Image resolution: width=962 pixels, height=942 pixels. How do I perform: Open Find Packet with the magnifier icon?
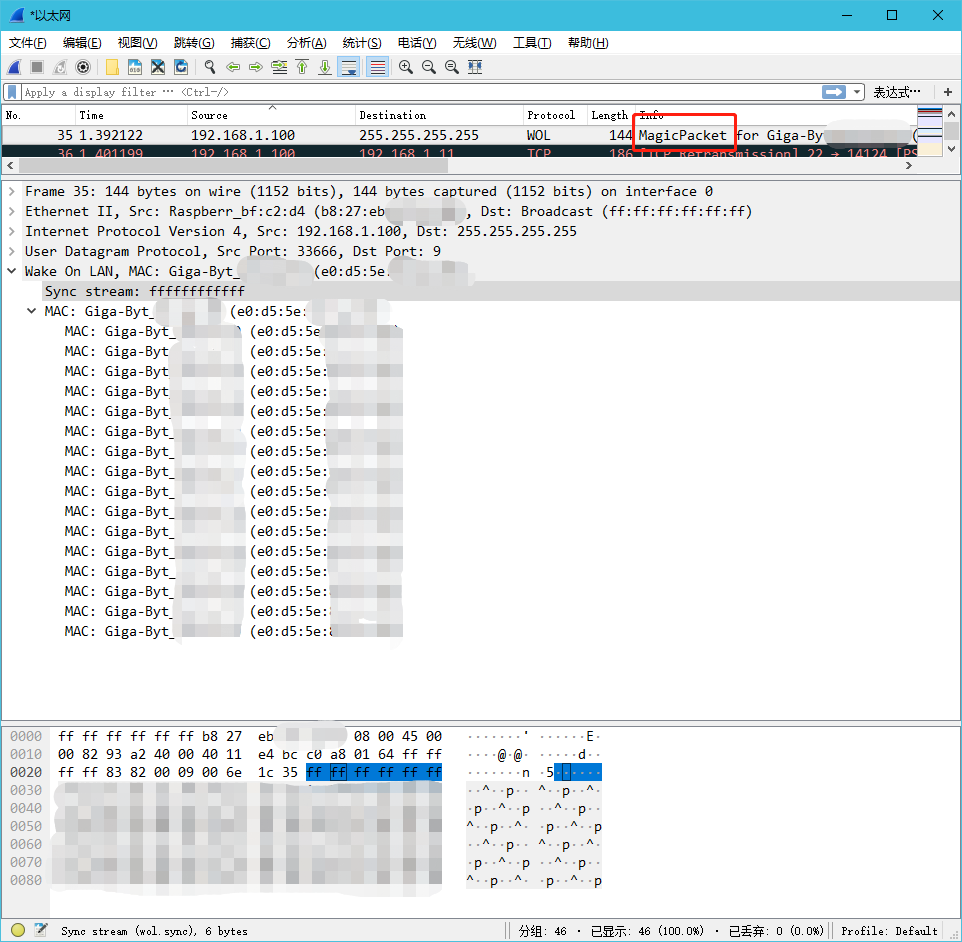point(209,67)
